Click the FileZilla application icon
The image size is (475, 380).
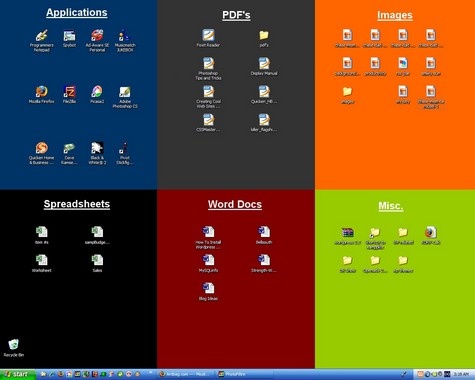(69, 94)
